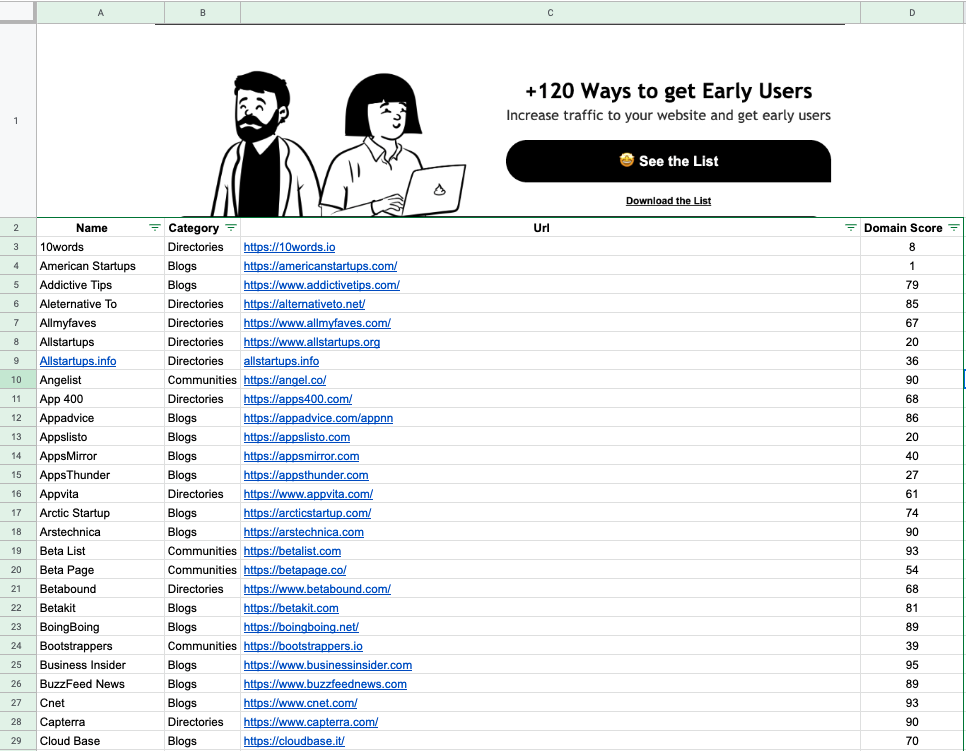Image resolution: width=966 pixels, height=751 pixels.
Task: Select domain score 95 cell
Action: pyautogui.click(x=912, y=665)
